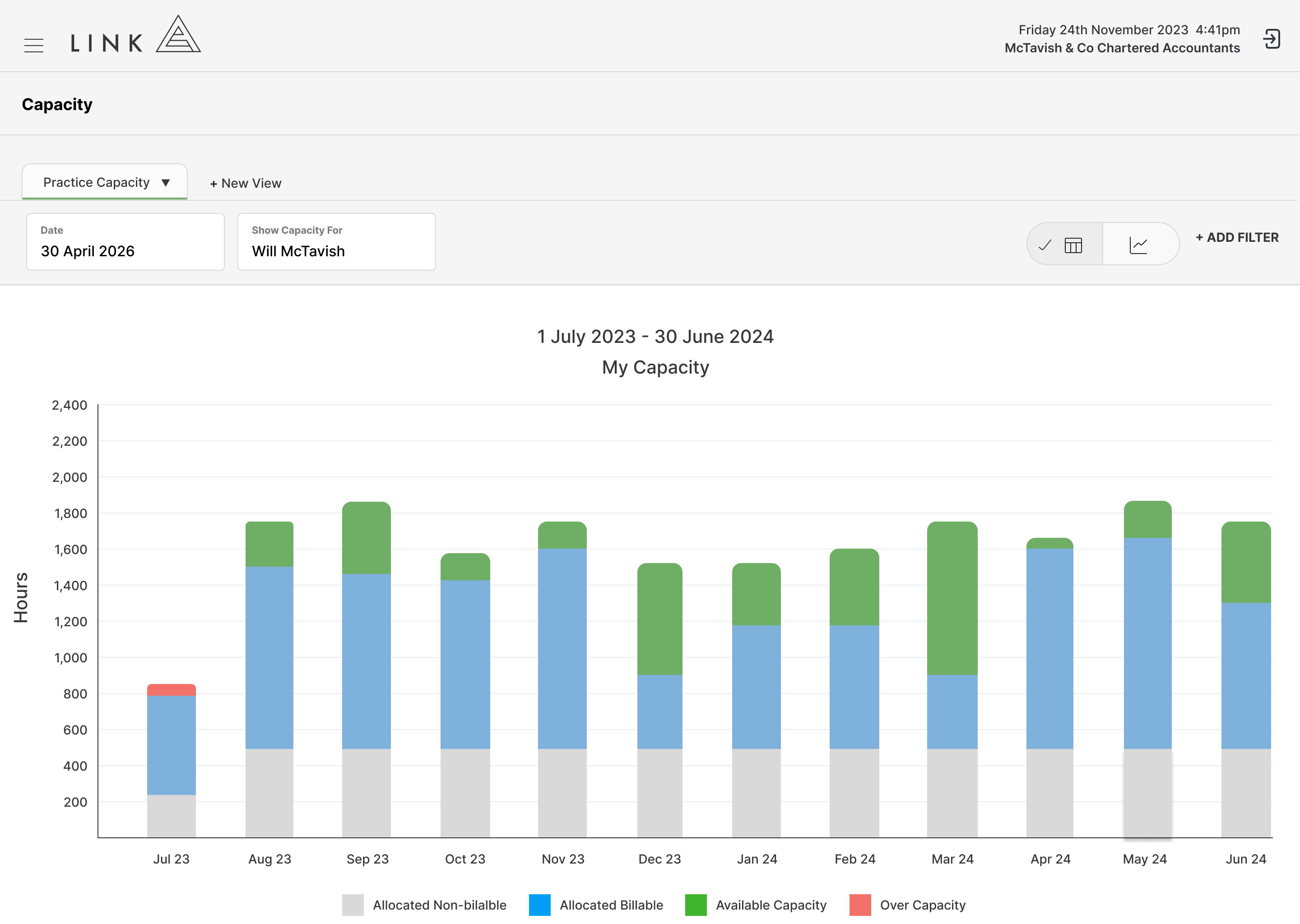Screen dimensions: 1300x924
Task: Toggle the Over Capacity red legend swatch
Action: click(x=860, y=905)
